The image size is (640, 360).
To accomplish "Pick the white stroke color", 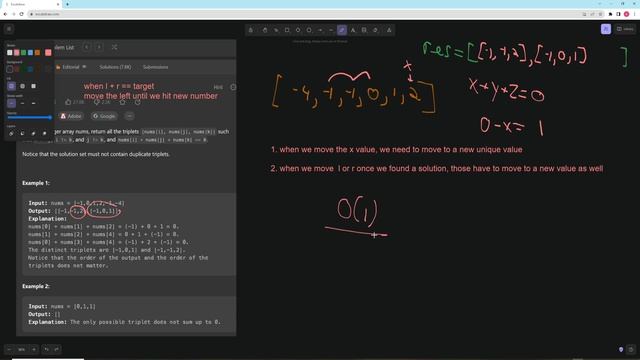I will pyautogui.click(x=10, y=53).
